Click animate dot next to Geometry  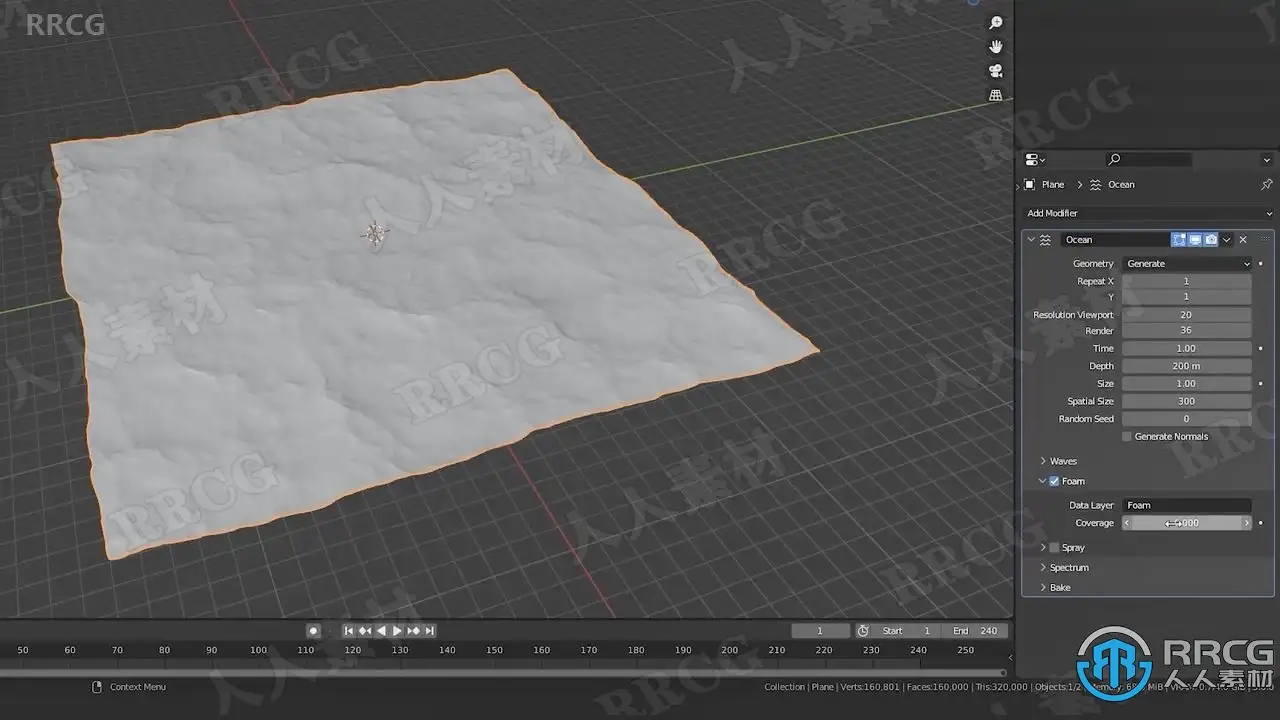point(1260,264)
